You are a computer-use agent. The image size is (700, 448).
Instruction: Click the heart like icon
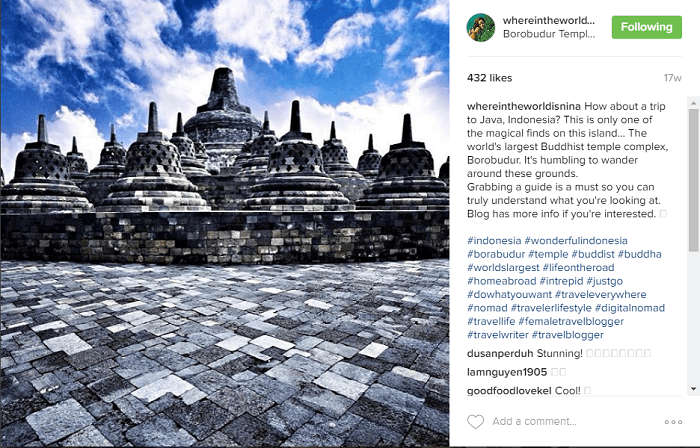(x=475, y=421)
